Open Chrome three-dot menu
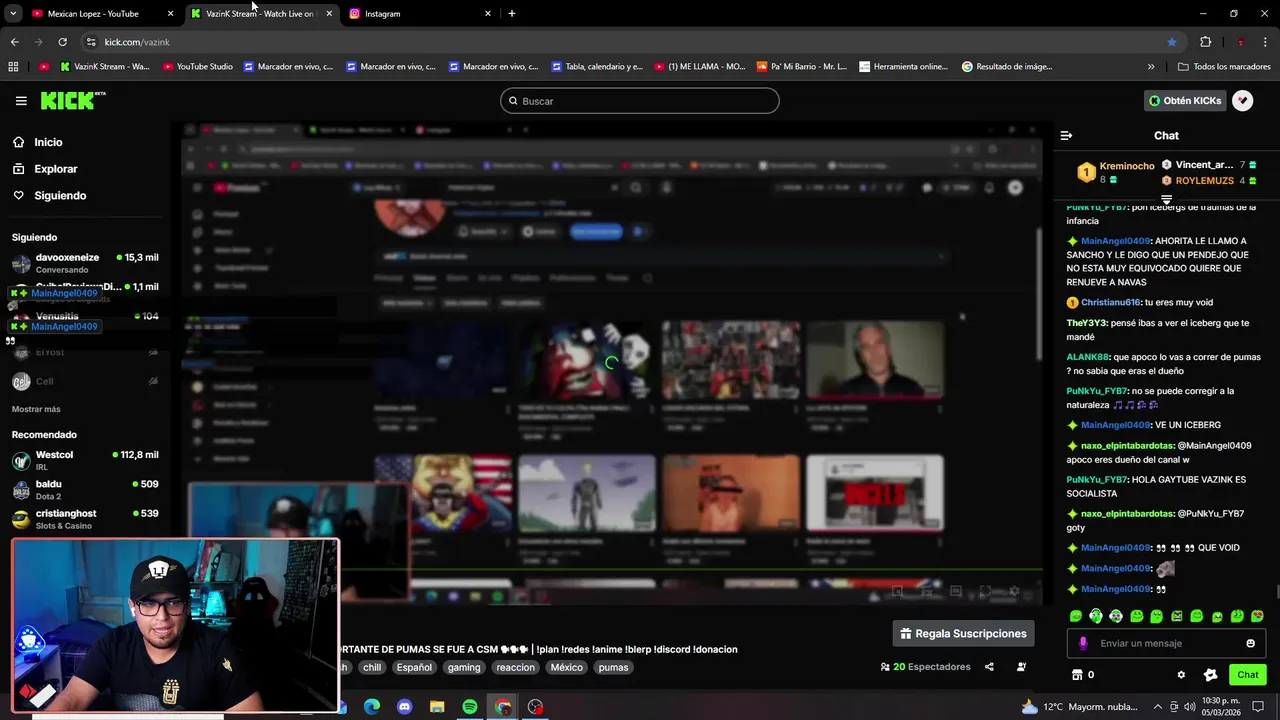 (x=1266, y=42)
